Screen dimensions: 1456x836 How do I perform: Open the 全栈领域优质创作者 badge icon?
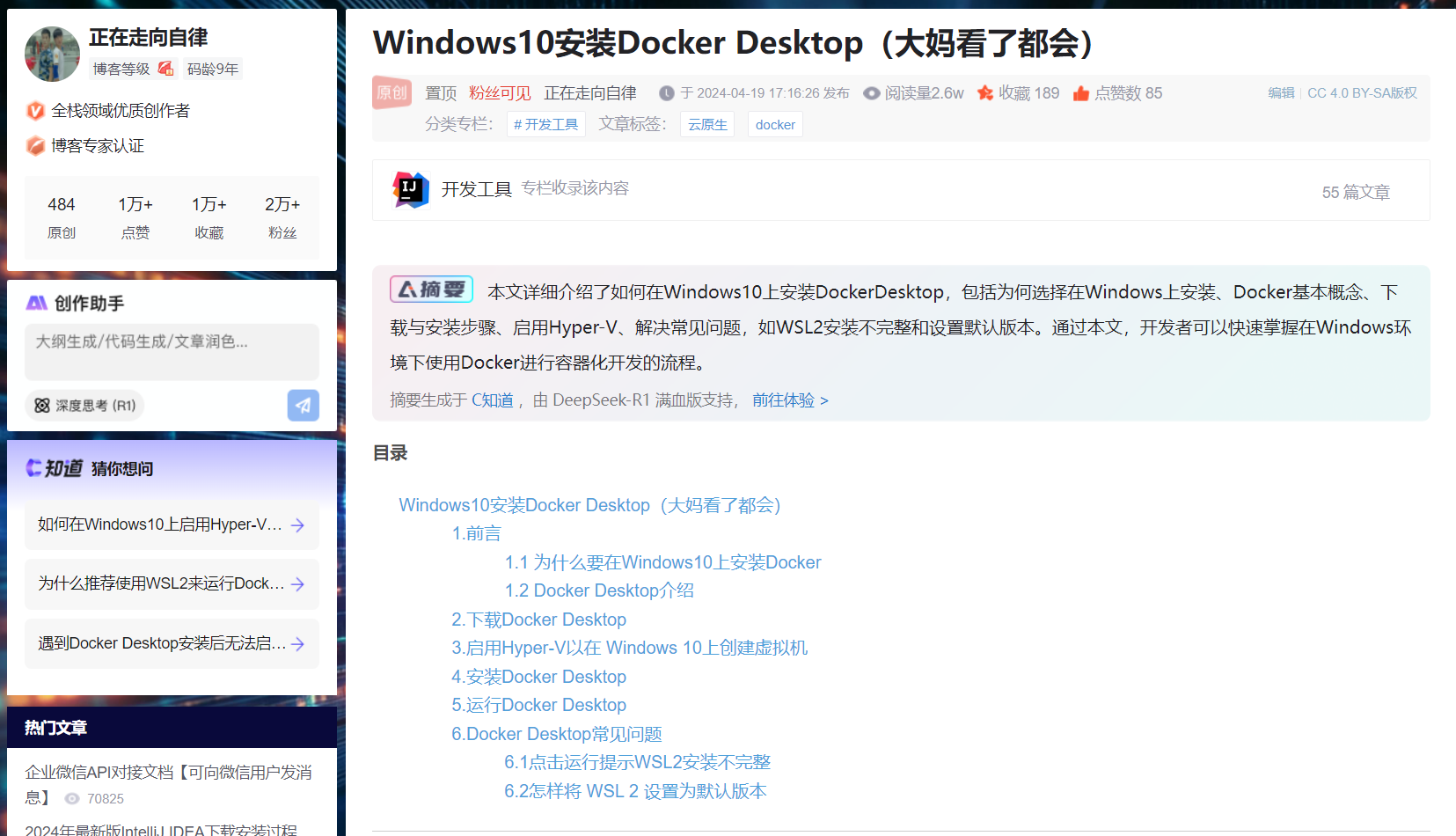[x=35, y=111]
